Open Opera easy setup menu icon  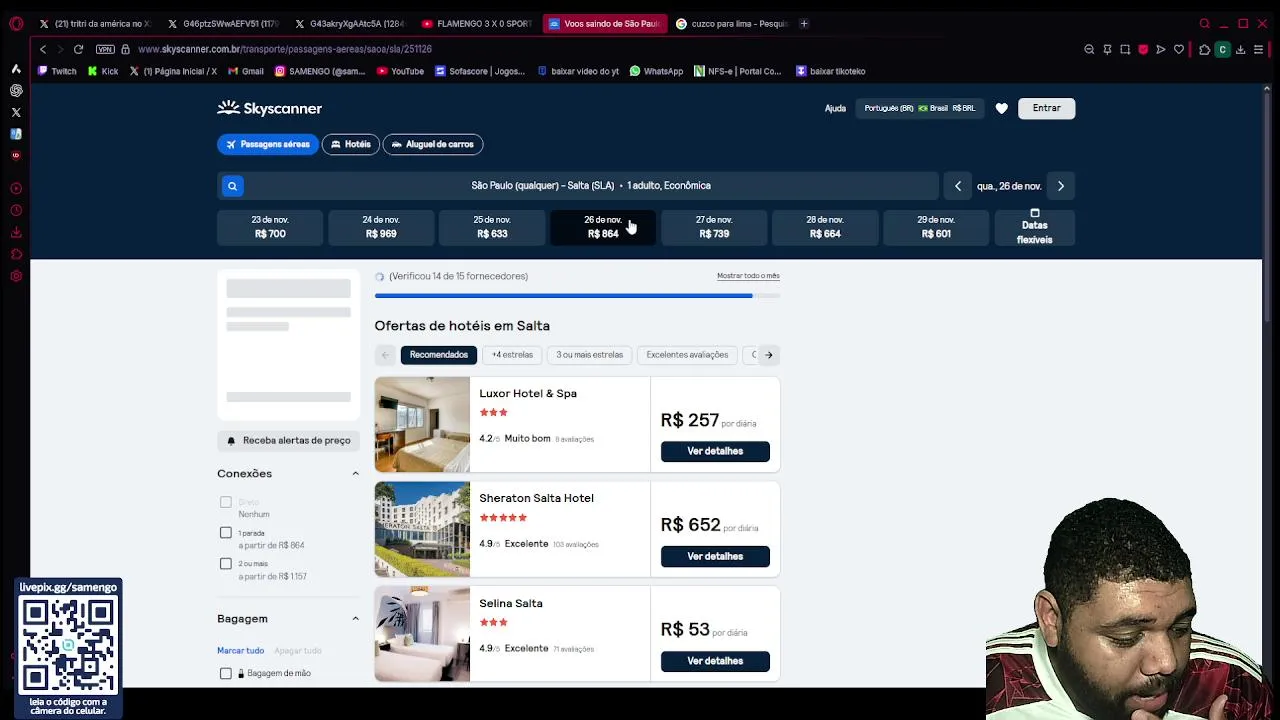tap(1258, 49)
